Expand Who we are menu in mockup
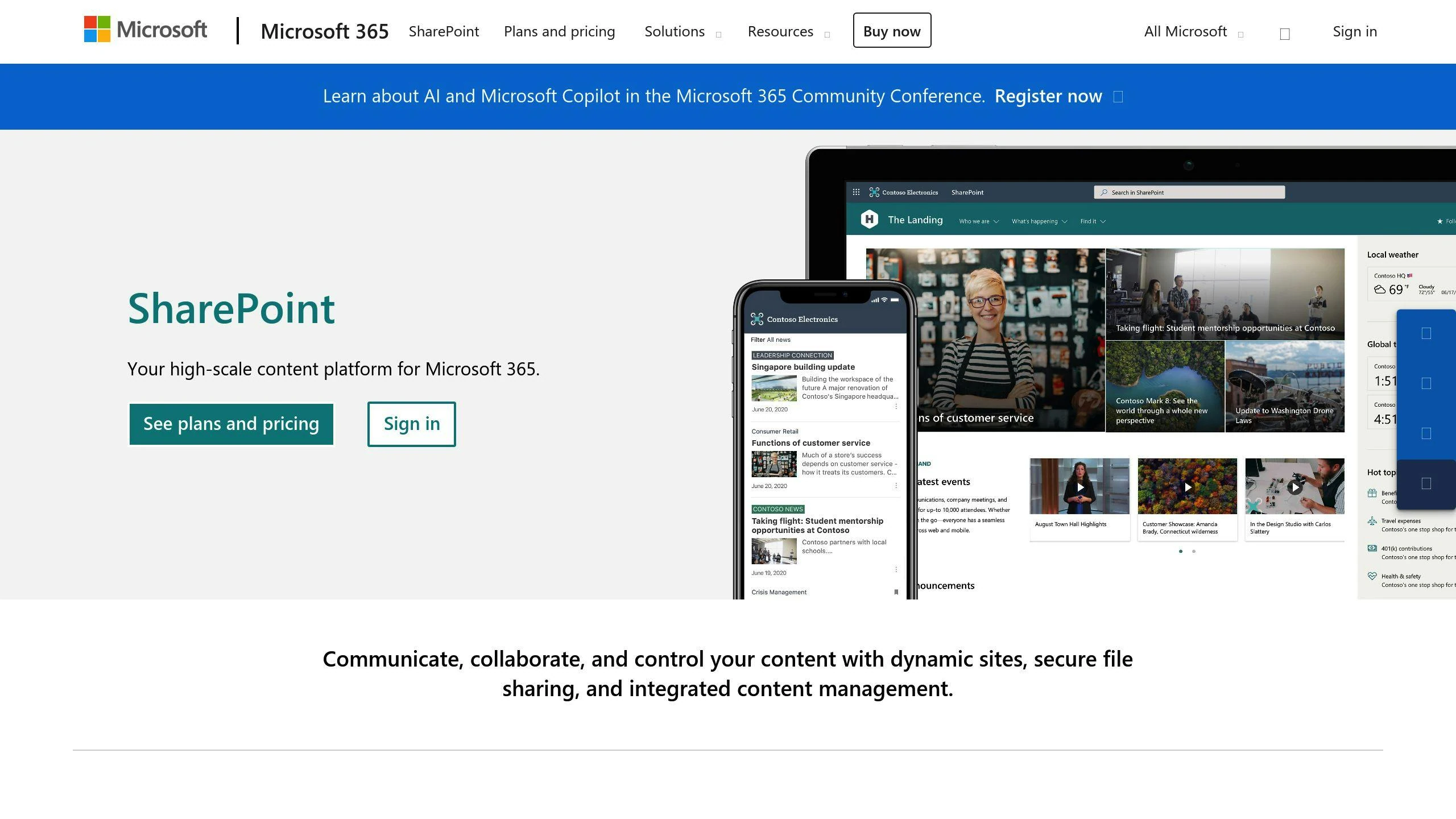This screenshot has height=819, width=1456. (x=978, y=221)
